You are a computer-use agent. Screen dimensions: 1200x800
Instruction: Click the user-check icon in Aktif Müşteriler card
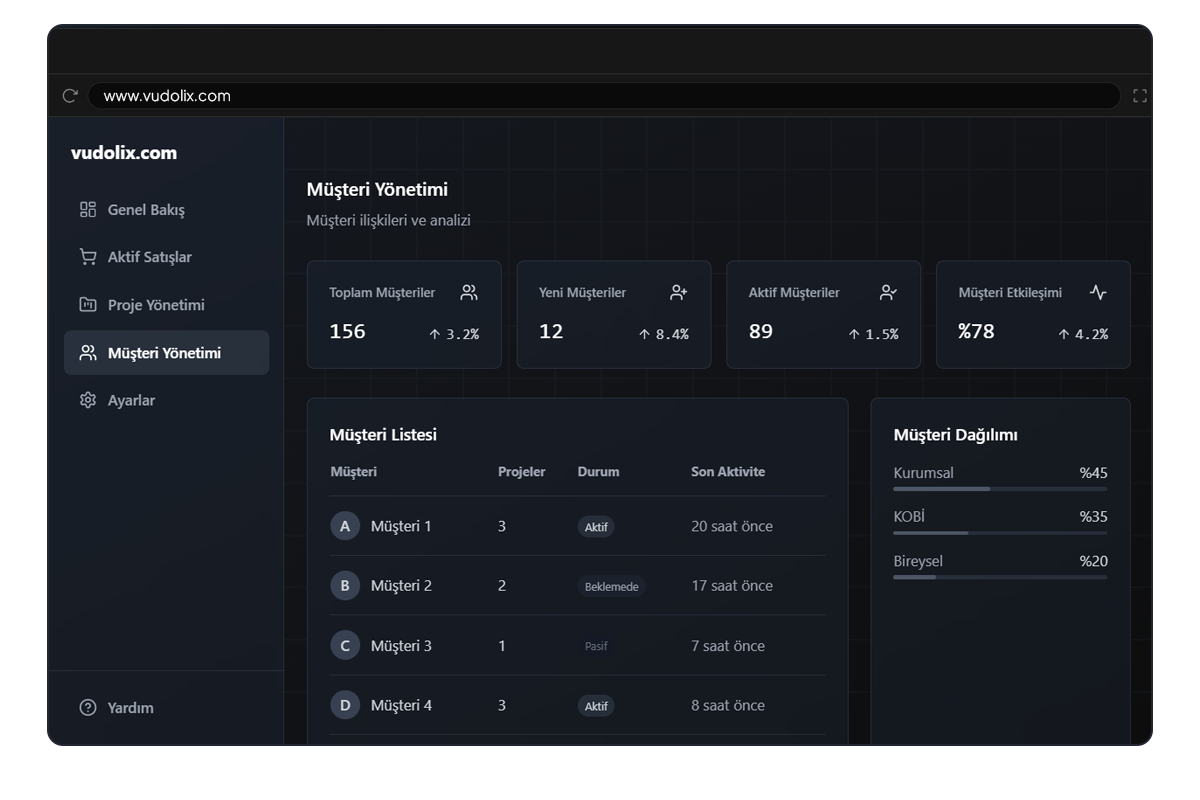(x=888, y=293)
